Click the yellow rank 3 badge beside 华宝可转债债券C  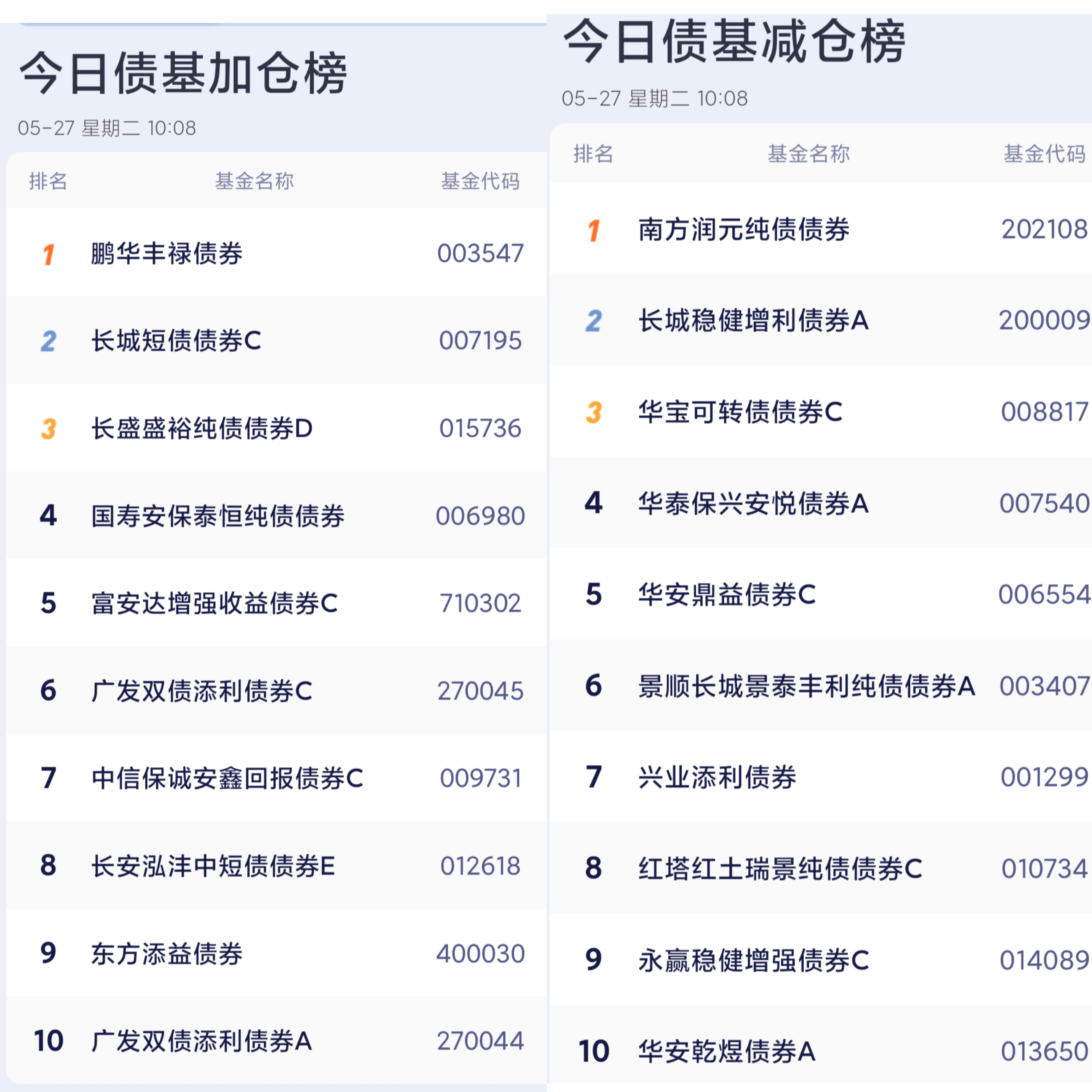coord(593,412)
